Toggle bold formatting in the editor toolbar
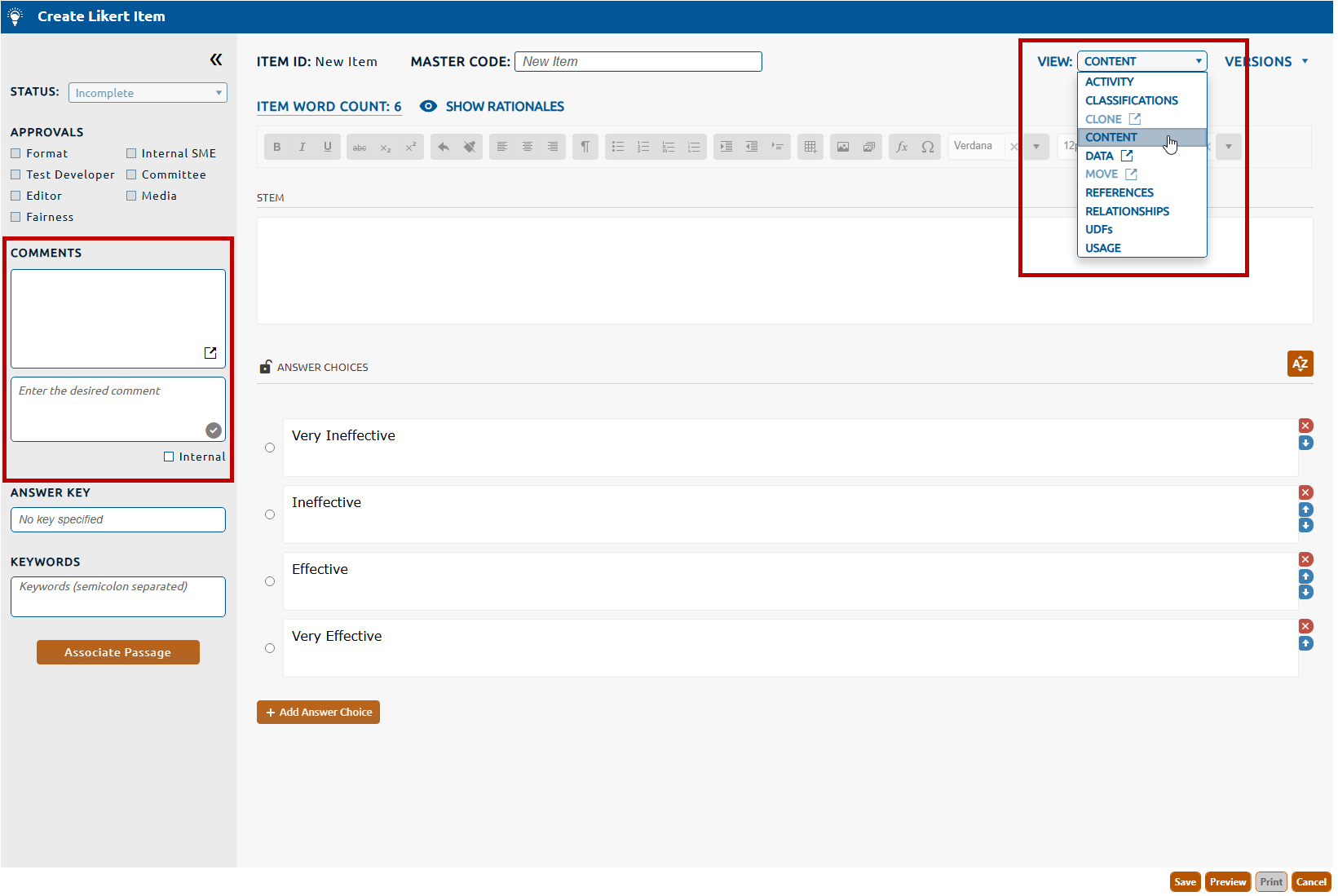Viewport: 1338px width, 896px height. pyautogui.click(x=277, y=147)
